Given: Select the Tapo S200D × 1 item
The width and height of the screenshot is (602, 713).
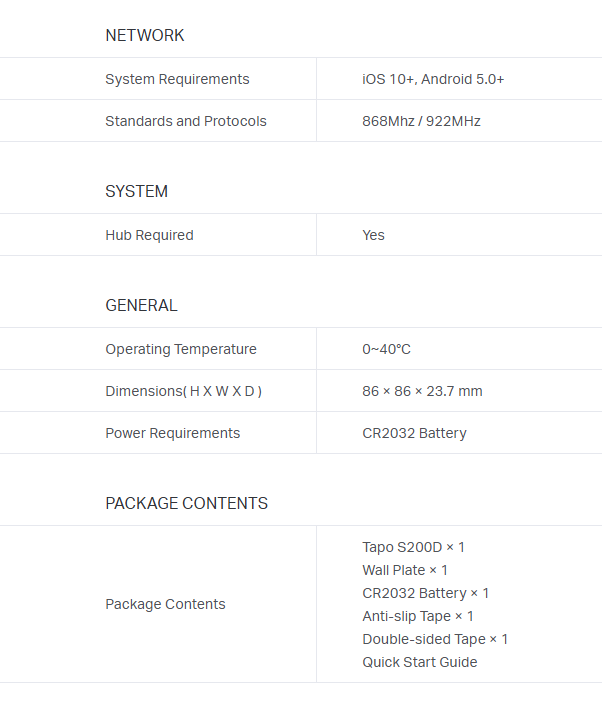Looking at the screenshot, I should 413,547.
